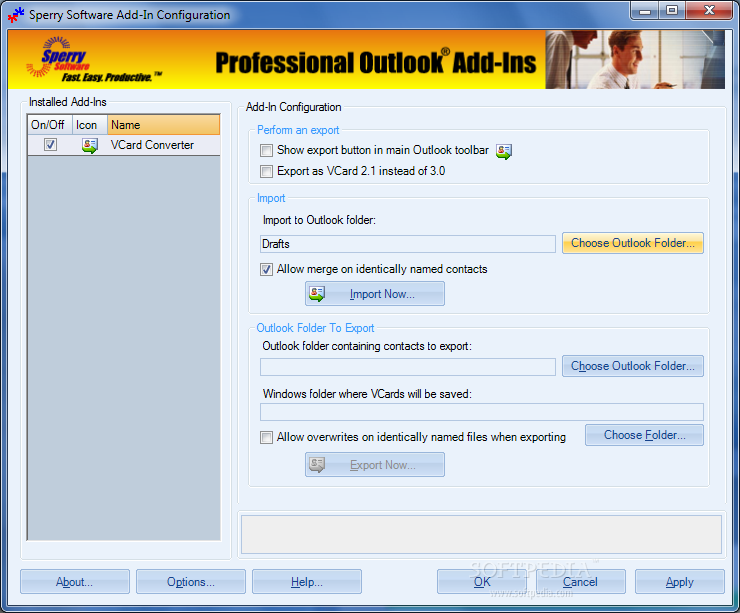Click the Windows folder for VCards field
The height and width of the screenshot is (613, 740).
481,411
